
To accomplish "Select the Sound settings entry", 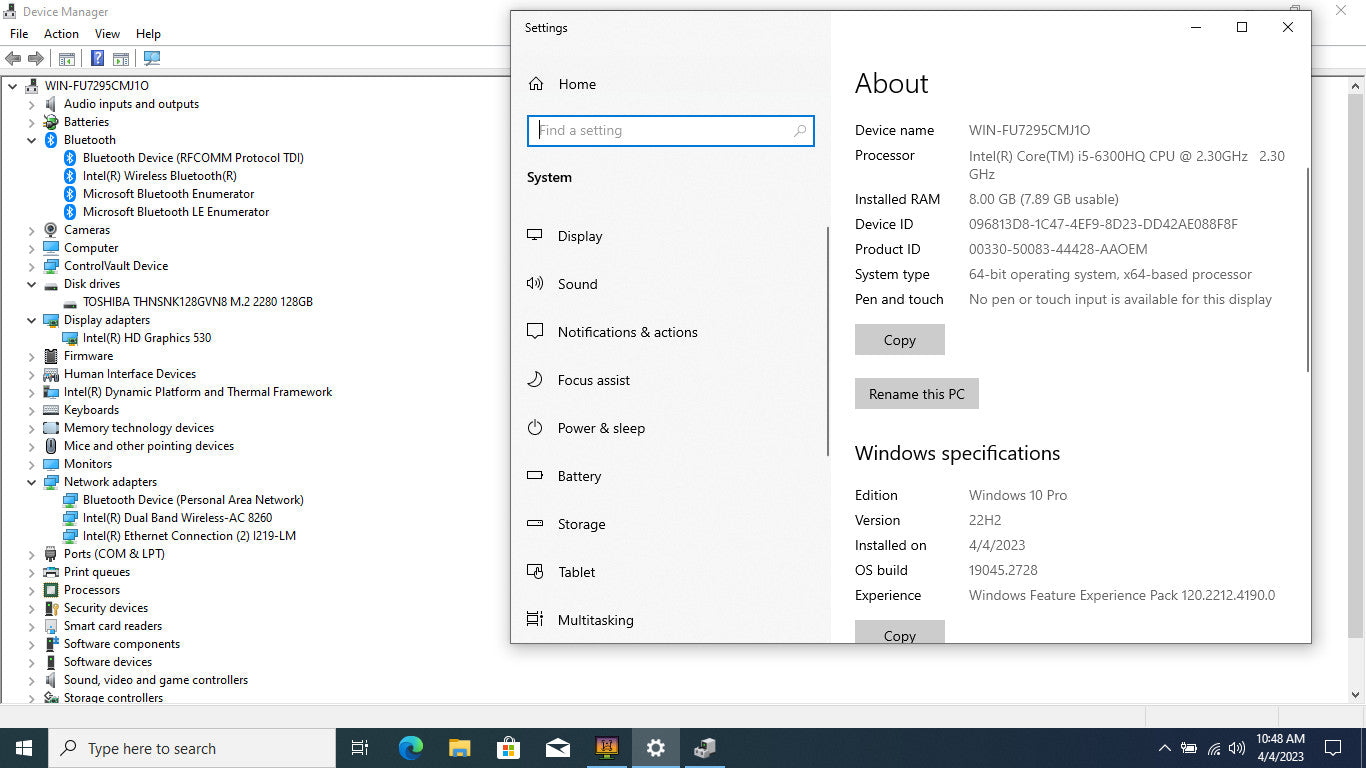I will point(577,284).
